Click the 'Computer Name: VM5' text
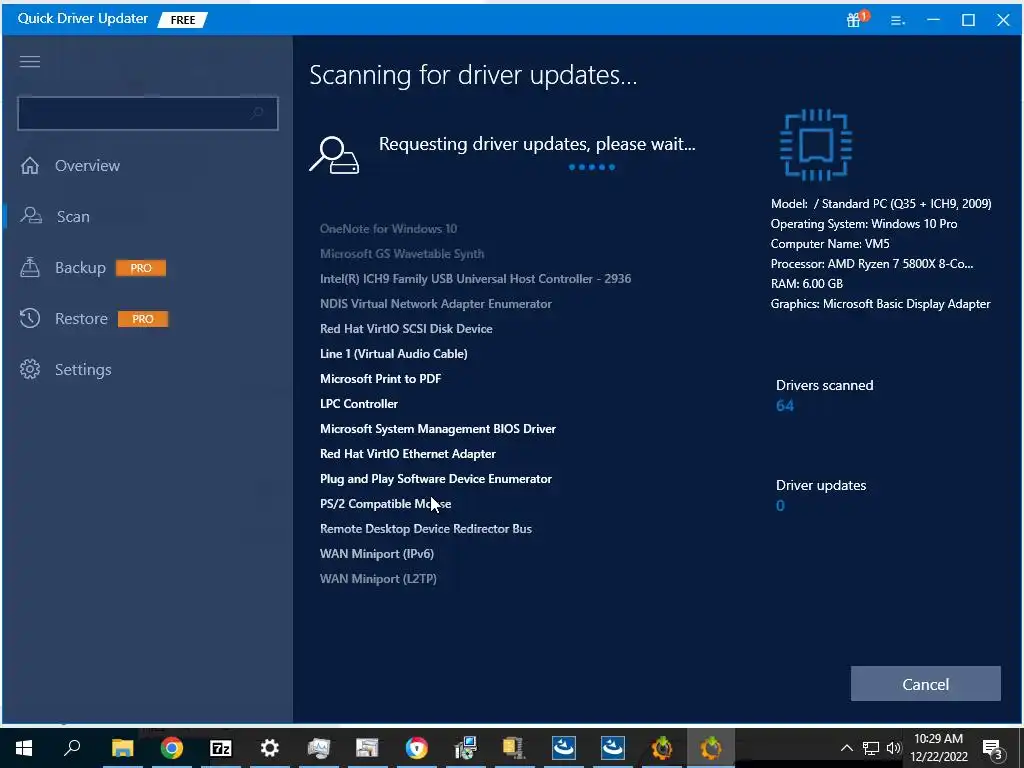Image resolution: width=1024 pixels, height=768 pixels. 830,244
